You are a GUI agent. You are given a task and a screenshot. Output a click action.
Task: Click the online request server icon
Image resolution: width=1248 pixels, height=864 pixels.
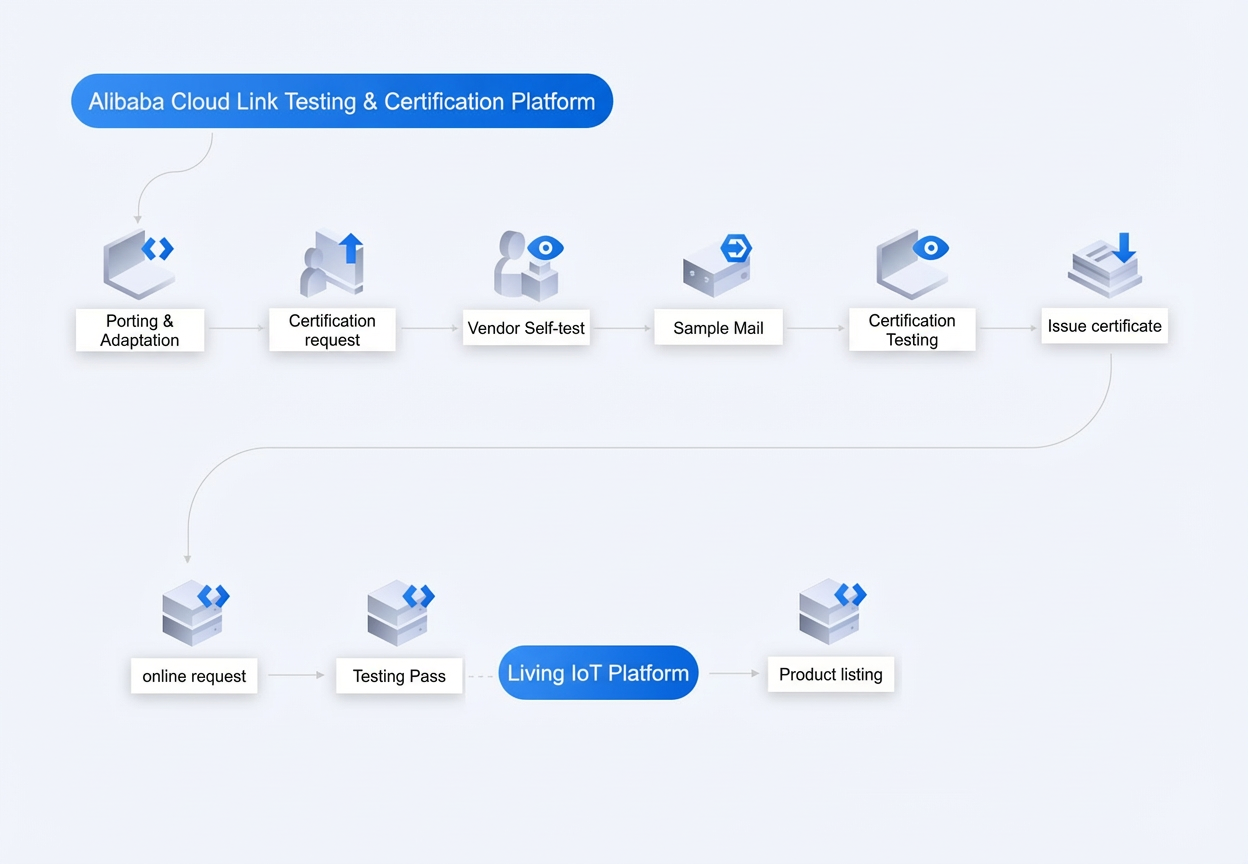[x=195, y=612]
